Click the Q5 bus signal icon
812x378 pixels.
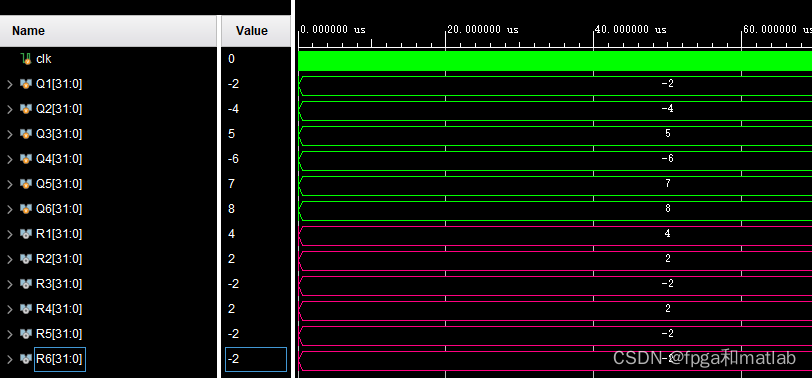coord(26,184)
